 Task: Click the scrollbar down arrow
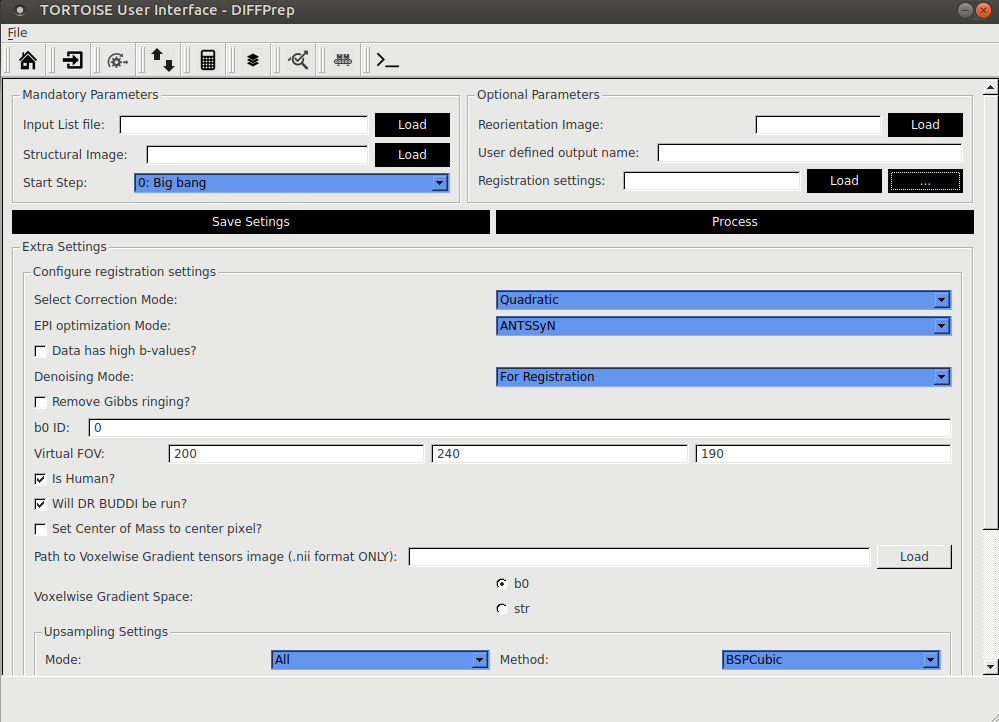click(x=990, y=667)
